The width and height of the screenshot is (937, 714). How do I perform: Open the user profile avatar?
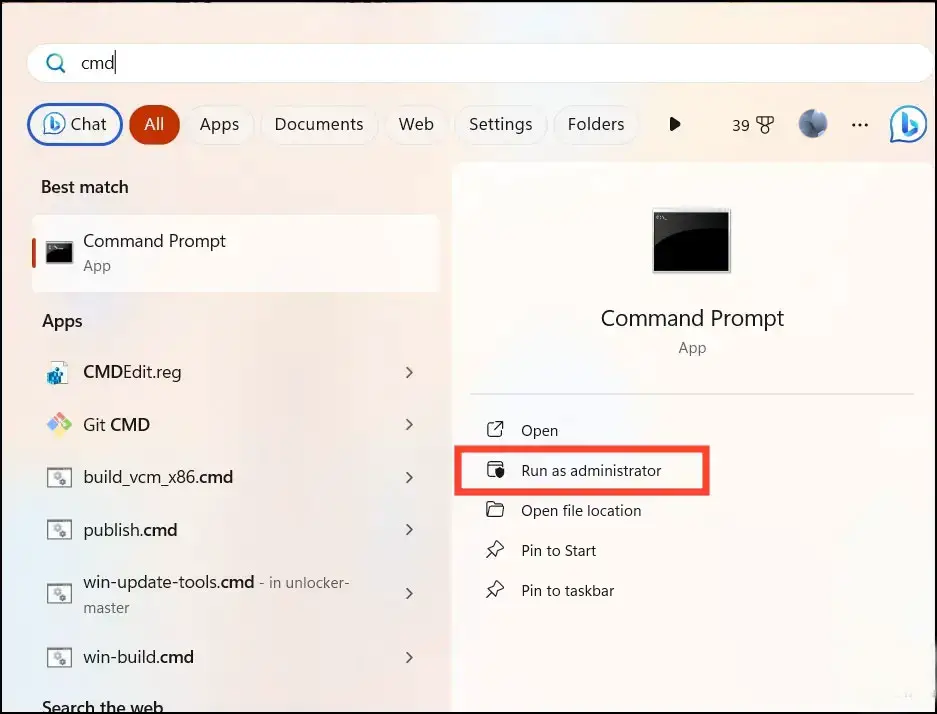click(x=813, y=124)
